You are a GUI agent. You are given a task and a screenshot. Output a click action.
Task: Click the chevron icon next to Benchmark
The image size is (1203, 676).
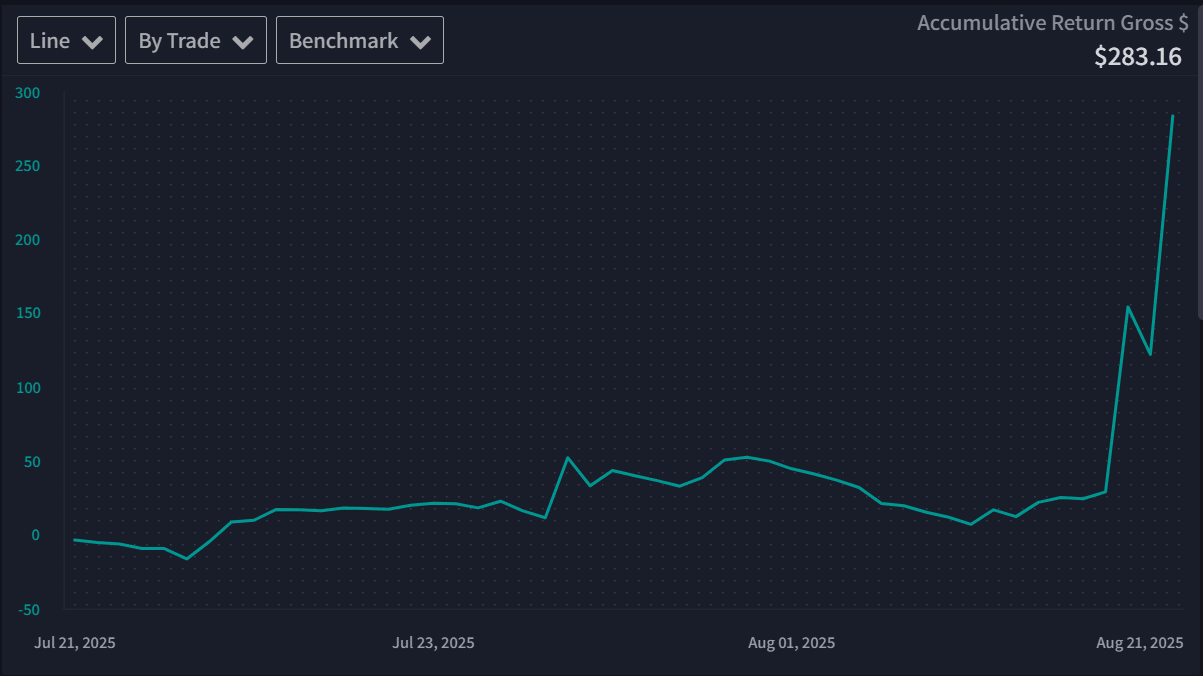click(x=421, y=42)
